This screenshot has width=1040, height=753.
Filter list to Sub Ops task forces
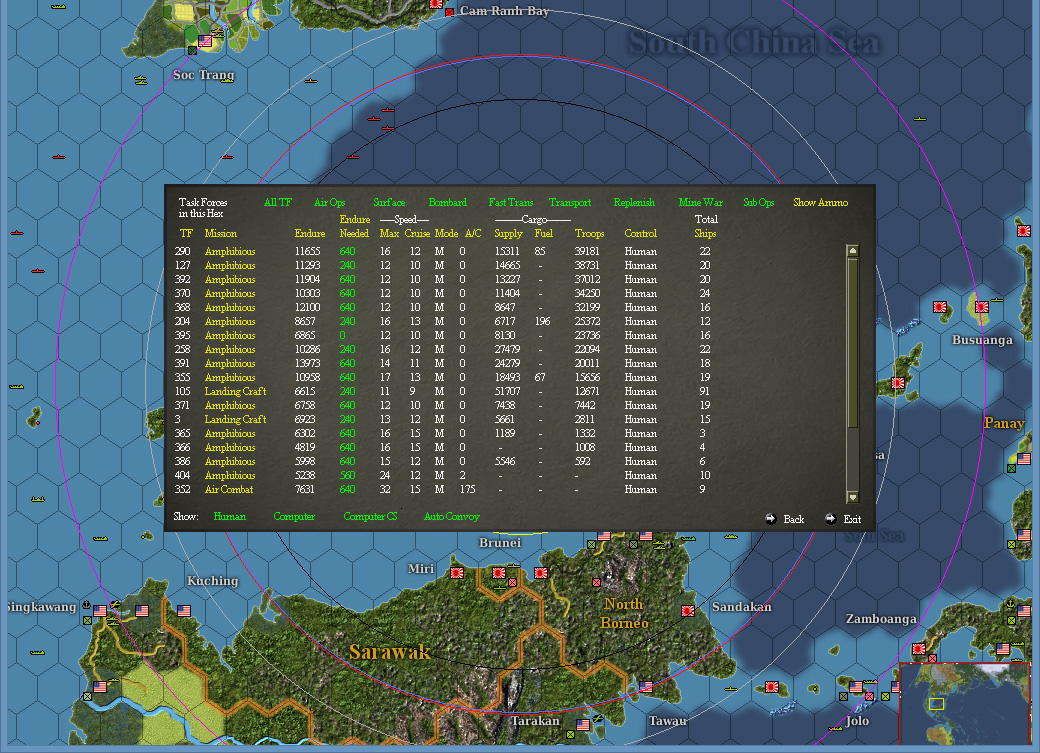pyautogui.click(x=759, y=202)
